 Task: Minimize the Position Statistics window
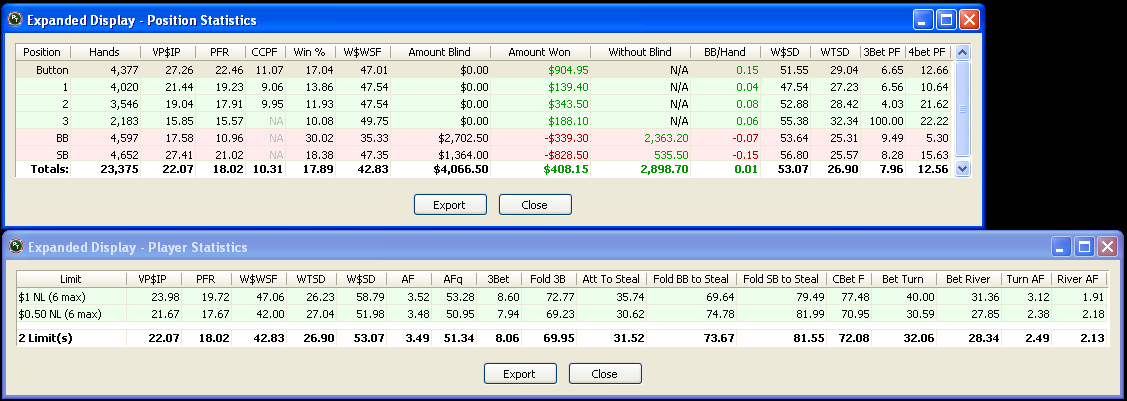tap(924, 20)
